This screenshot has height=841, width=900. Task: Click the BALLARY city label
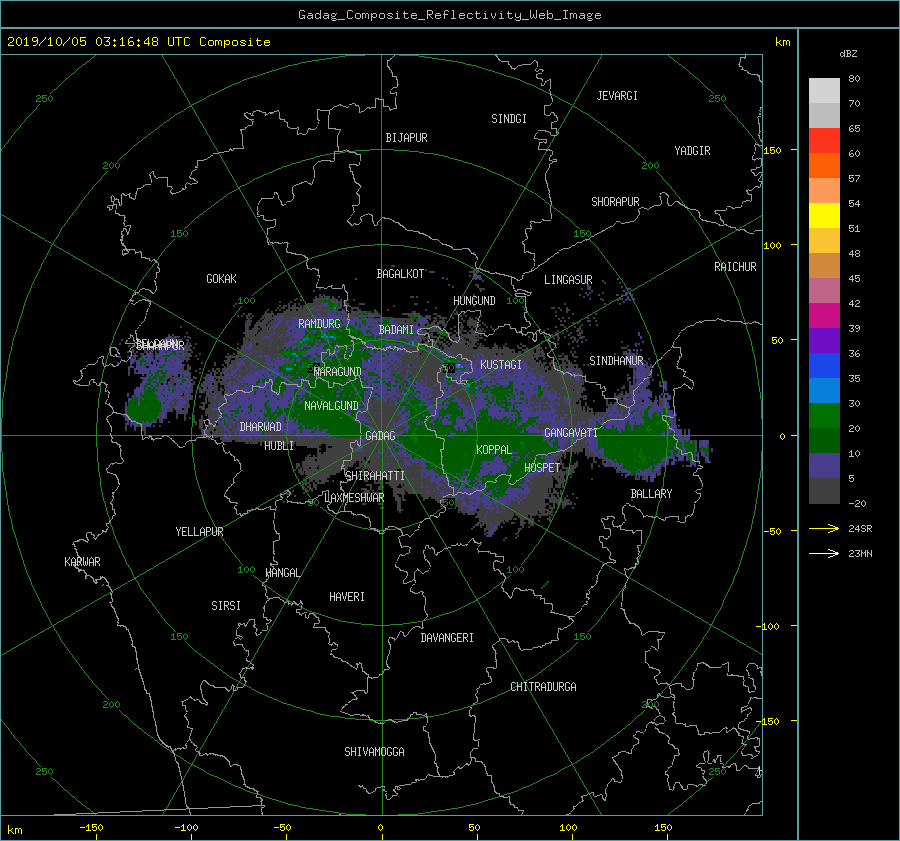coord(651,494)
